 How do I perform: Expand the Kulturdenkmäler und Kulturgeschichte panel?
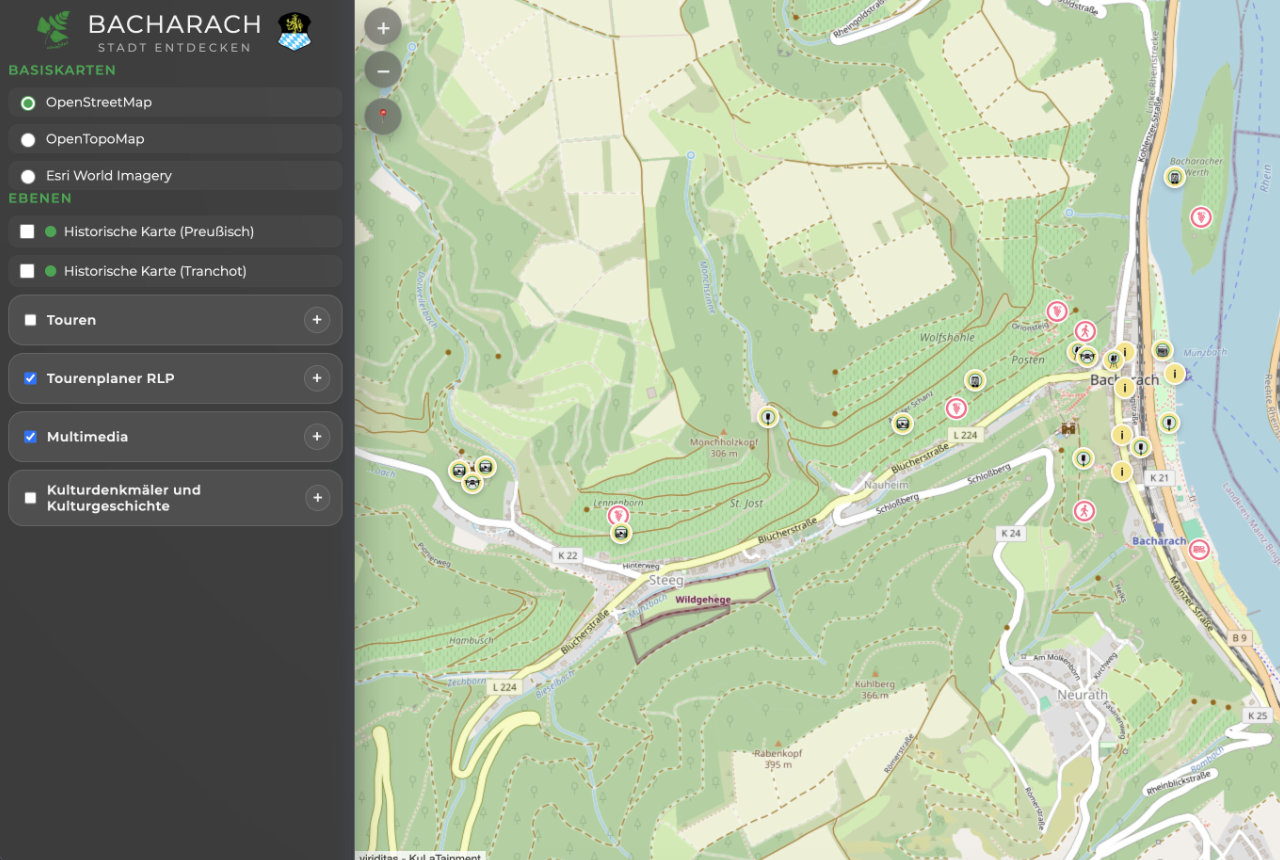click(317, 497)
